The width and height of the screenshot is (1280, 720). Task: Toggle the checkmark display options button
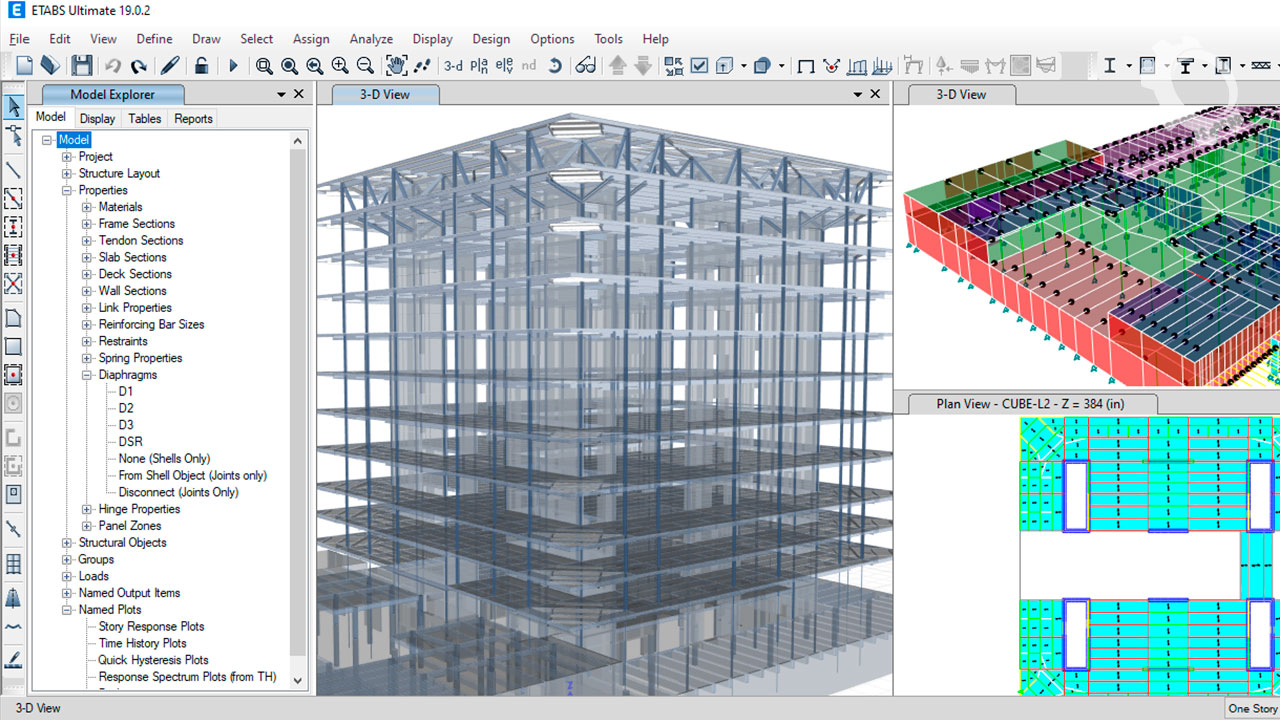point(699,66)
